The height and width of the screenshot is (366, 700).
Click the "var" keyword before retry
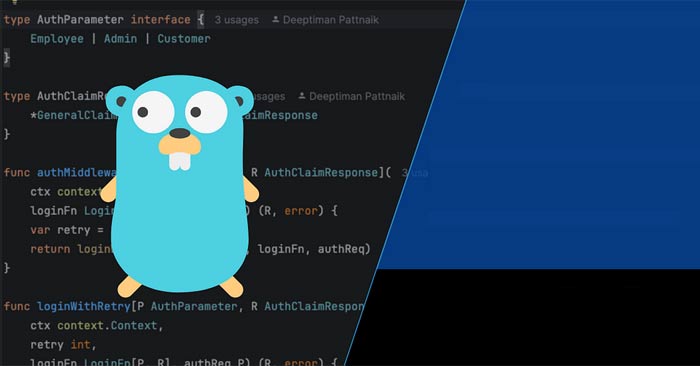[40, 230]
